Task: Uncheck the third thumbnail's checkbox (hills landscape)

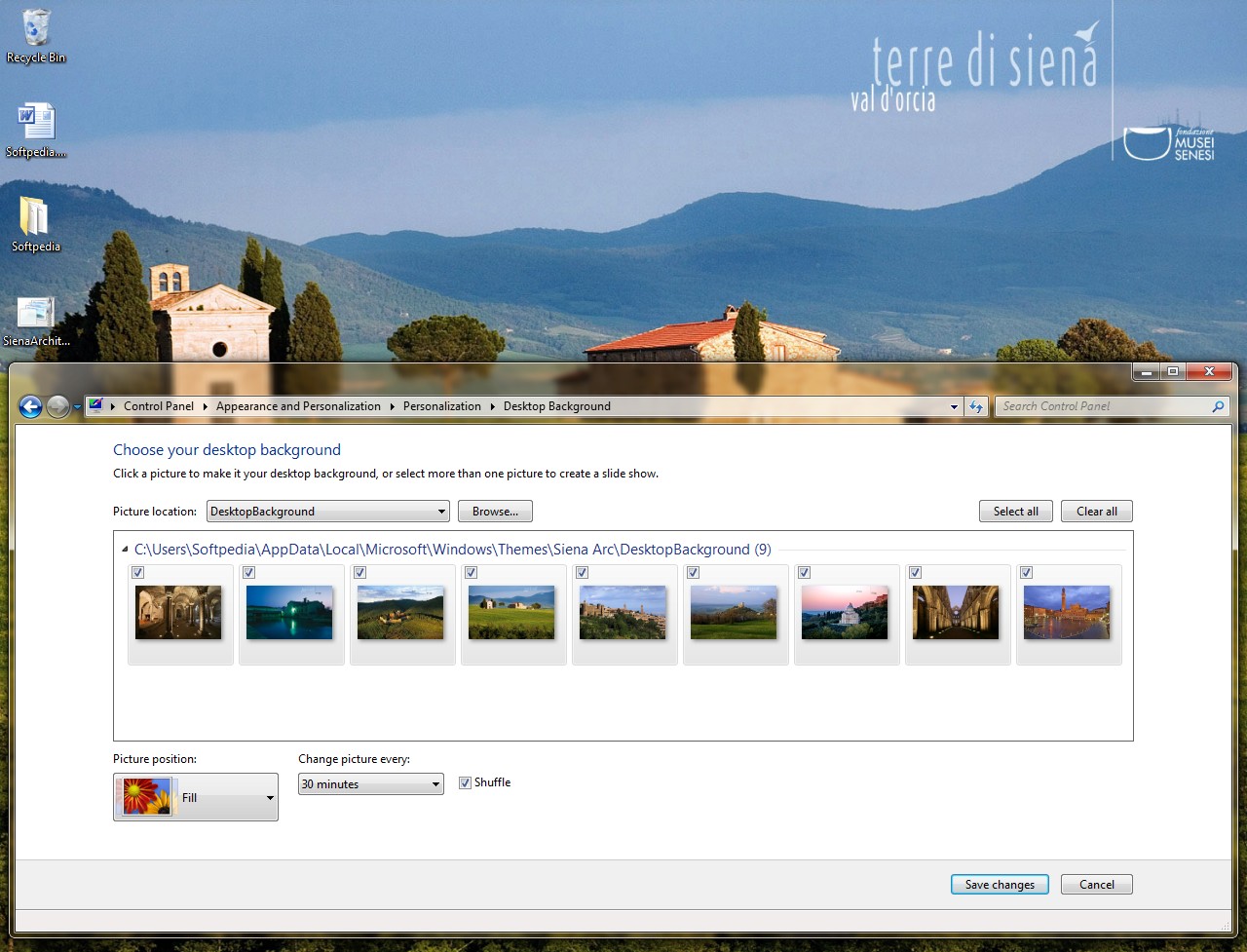Action: coord(360,573)
